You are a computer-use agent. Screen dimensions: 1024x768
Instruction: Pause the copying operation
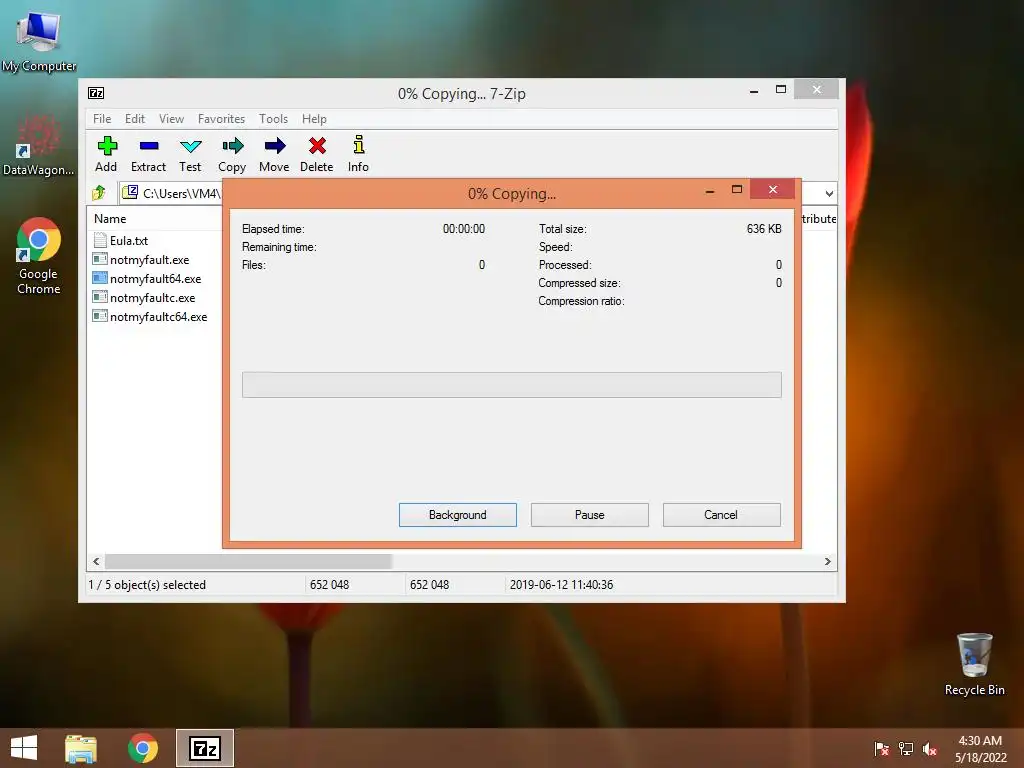pos(590,515)
